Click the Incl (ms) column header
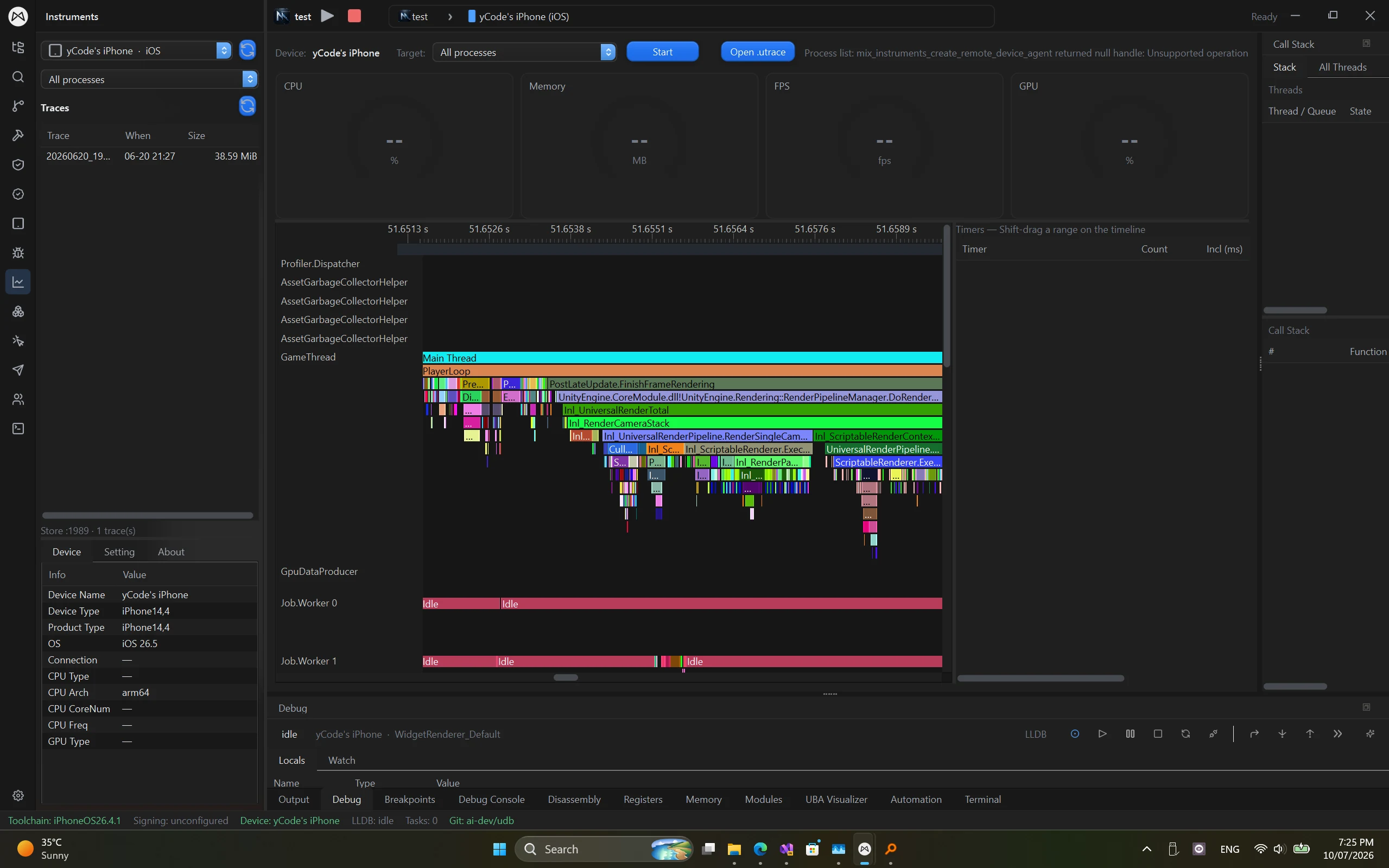Viewport: 1389px width, 868px height. (x=1223, y=249)
